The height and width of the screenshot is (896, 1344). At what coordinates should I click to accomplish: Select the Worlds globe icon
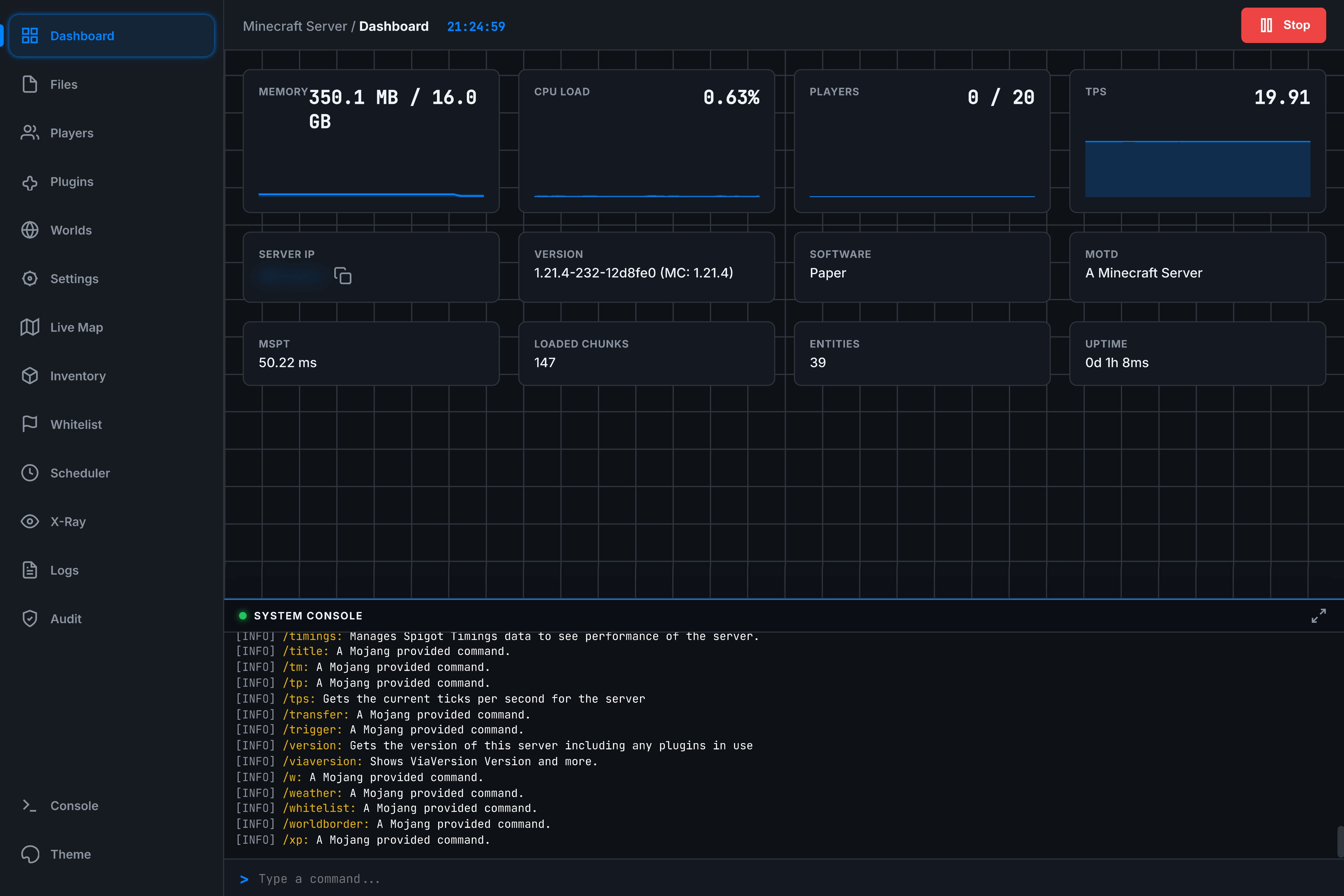30,230
